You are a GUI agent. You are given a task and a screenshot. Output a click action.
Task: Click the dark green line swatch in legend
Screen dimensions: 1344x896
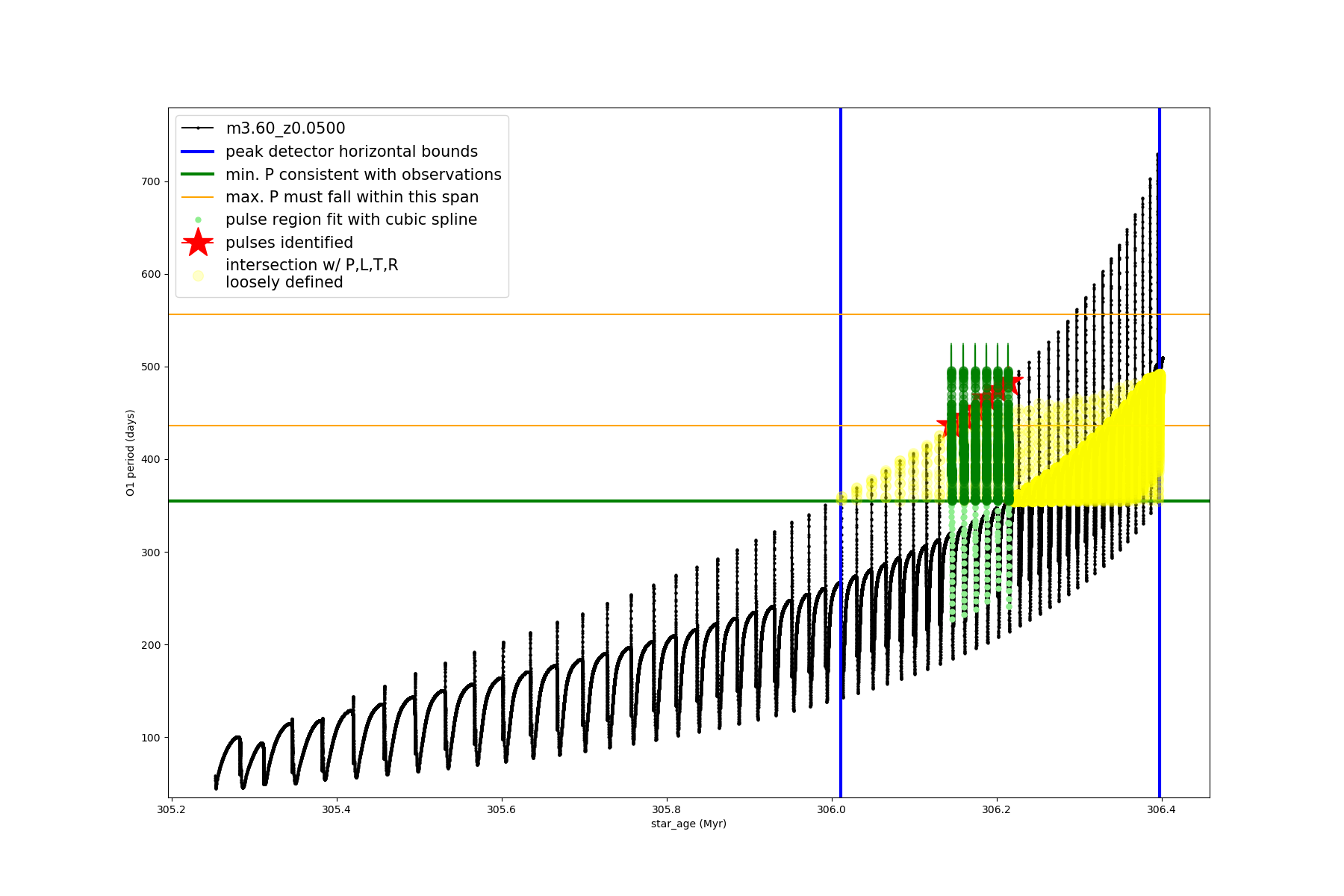pyautogui.click(x=198, y=175)
